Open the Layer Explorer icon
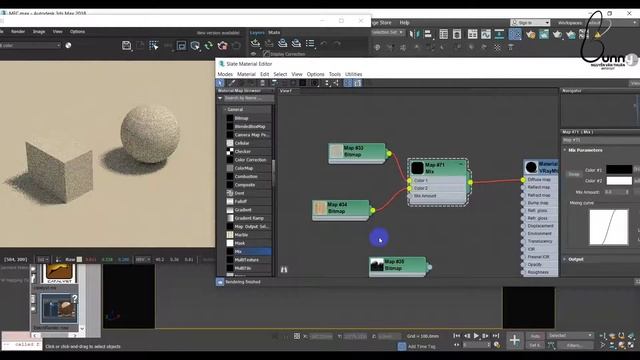The width and height of the screenshot is (640, 360). pyautogui.click(x=457, y=34)
